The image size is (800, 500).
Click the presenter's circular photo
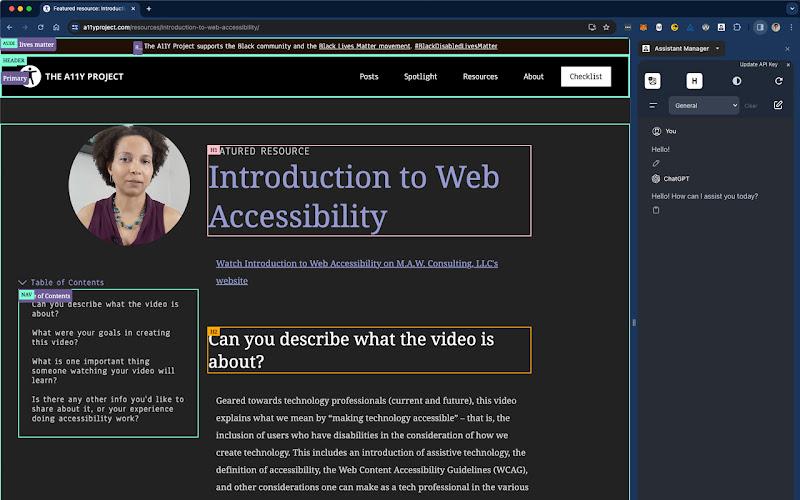coord(129,186)
